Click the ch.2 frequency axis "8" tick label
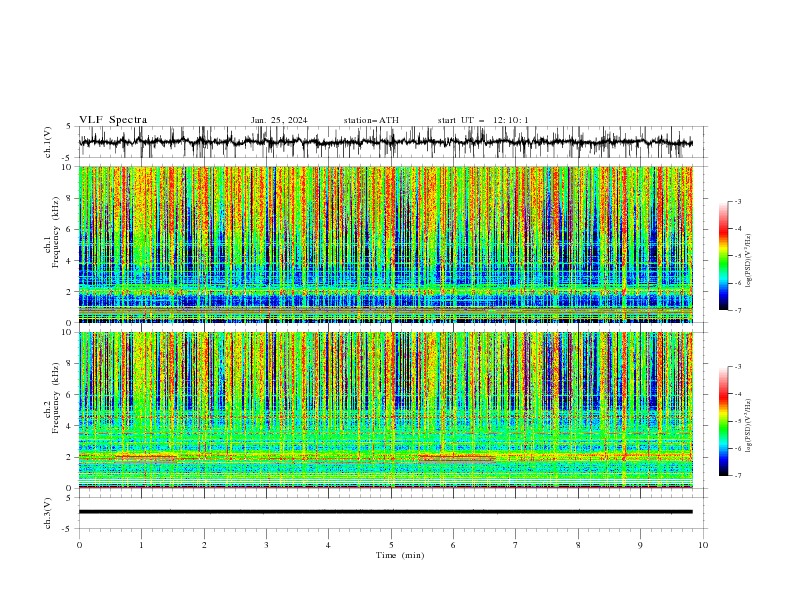The width and height of the screenshot is (792, 612). (x=71, y=364)
